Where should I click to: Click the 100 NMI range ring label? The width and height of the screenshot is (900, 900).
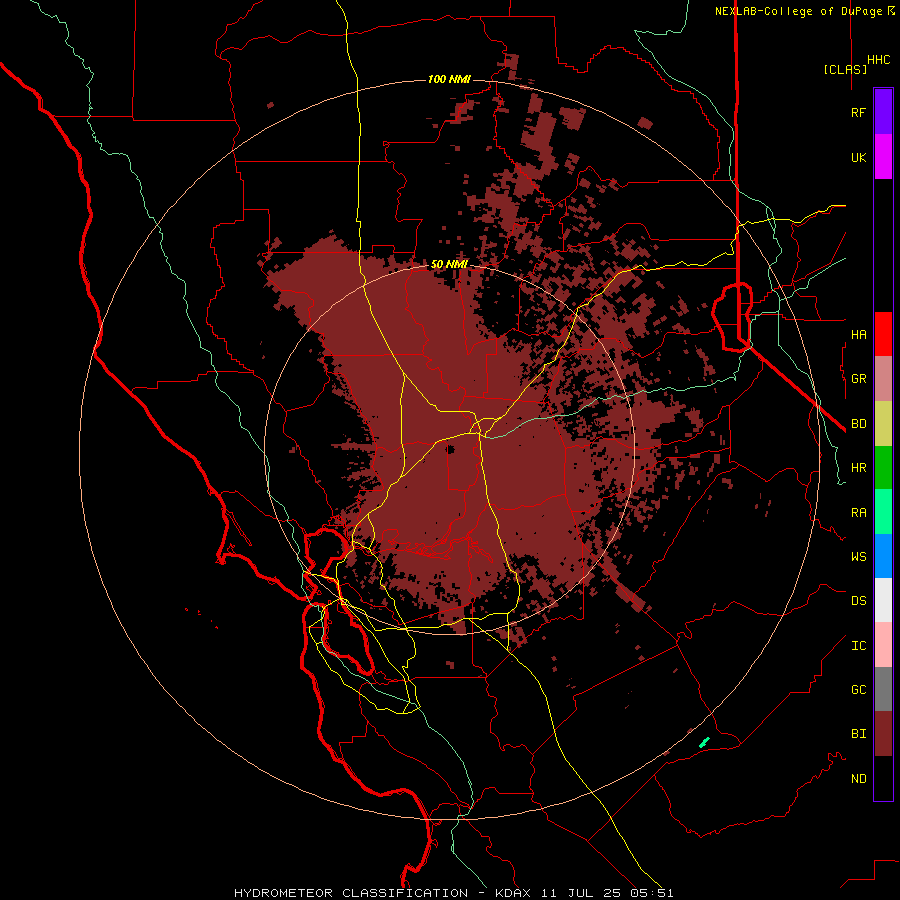coord(449,79)
